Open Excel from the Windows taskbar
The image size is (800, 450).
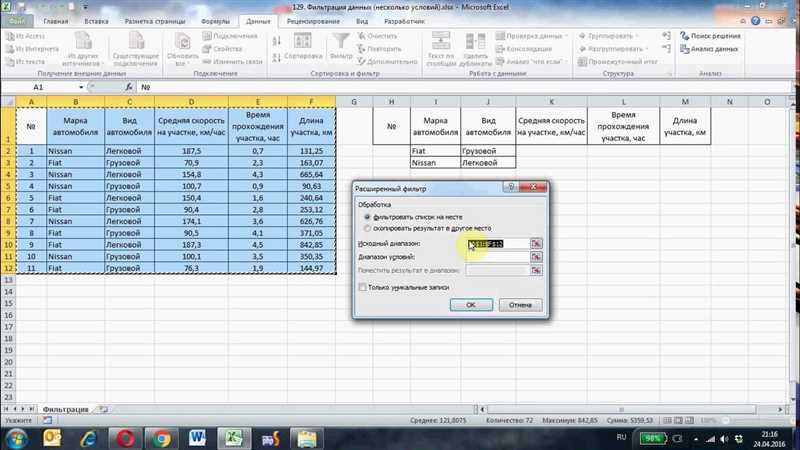pos(234,438)
